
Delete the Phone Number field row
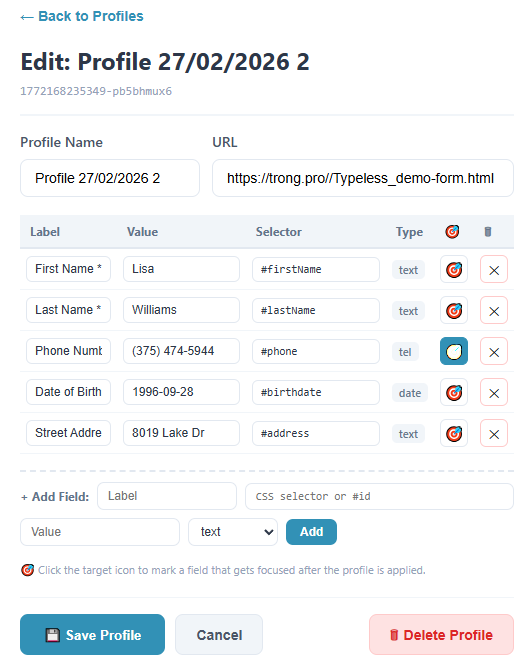click(494, 351)
